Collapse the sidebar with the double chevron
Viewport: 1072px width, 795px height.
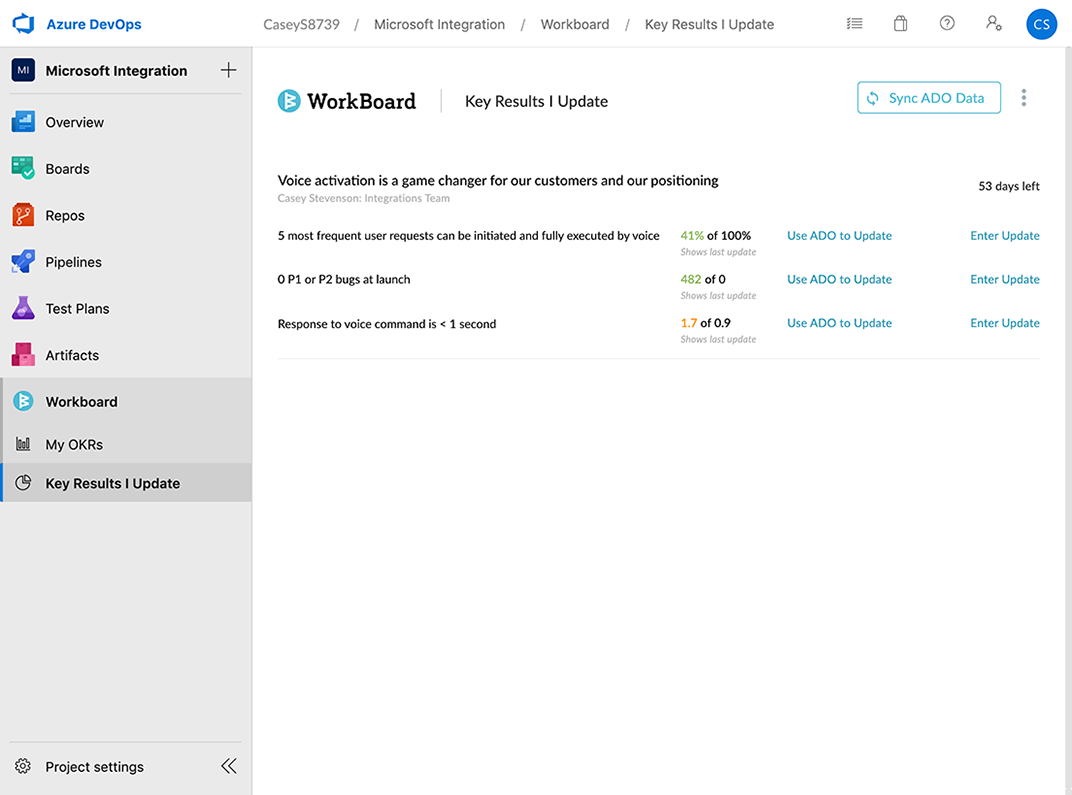point(228,766)
